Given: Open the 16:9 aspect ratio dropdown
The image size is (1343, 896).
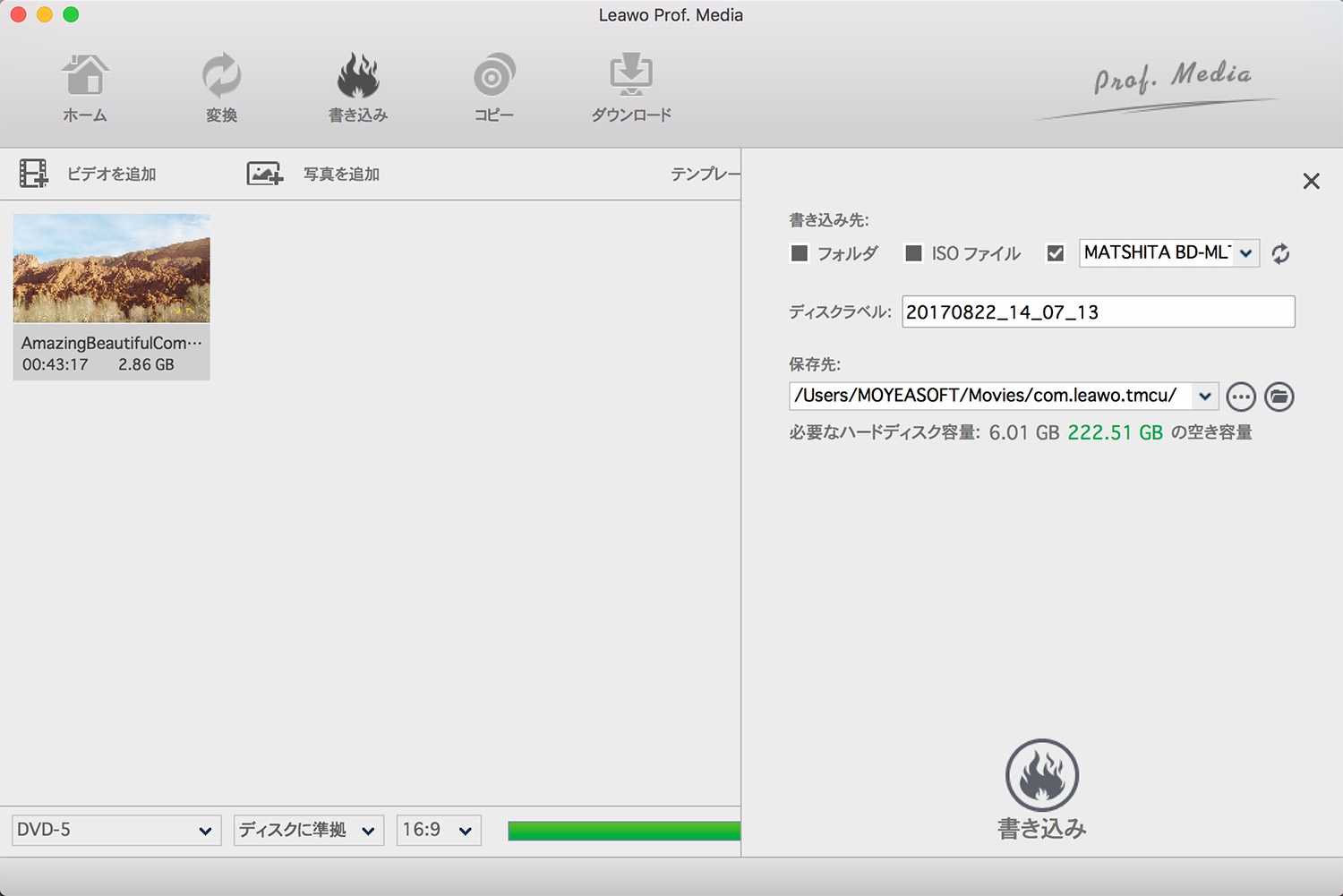Looking at the screenshot, I should coord(439,830).
